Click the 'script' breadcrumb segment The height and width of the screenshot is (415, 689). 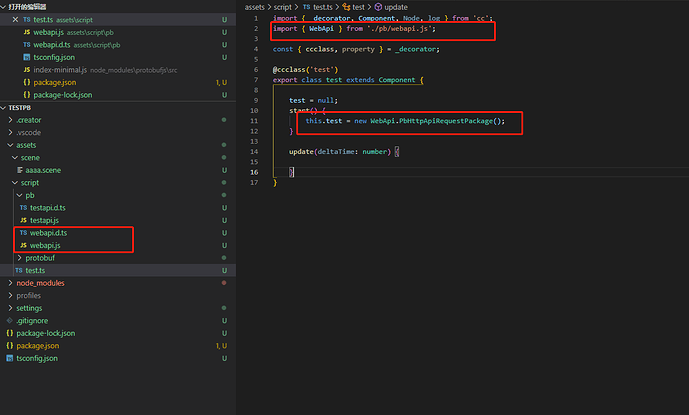pyautogui.click(x=285, y=6)
